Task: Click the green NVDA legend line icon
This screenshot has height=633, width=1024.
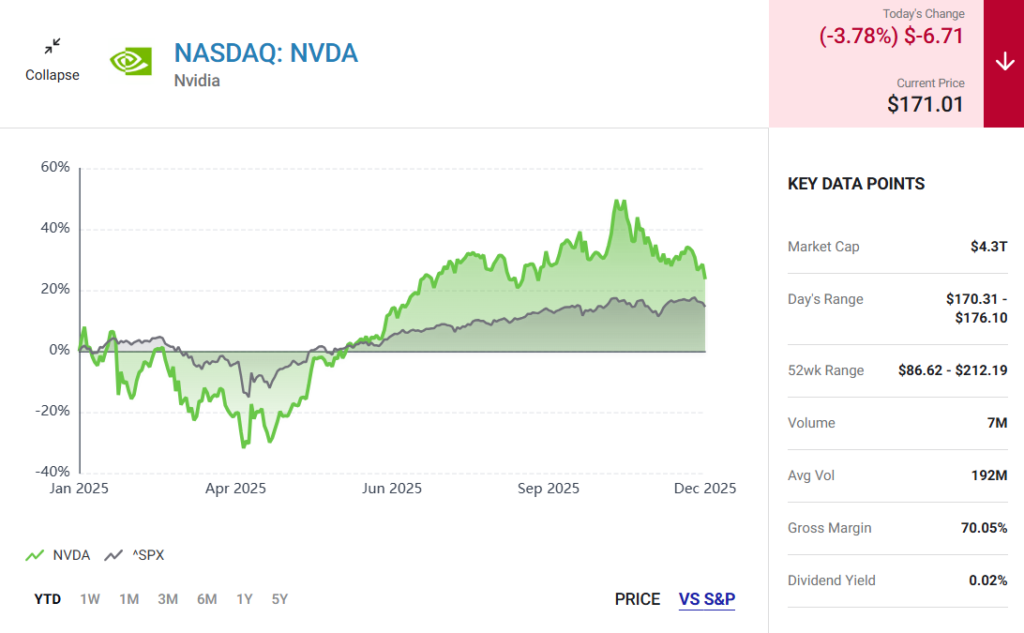Action: tap(35, 555)
